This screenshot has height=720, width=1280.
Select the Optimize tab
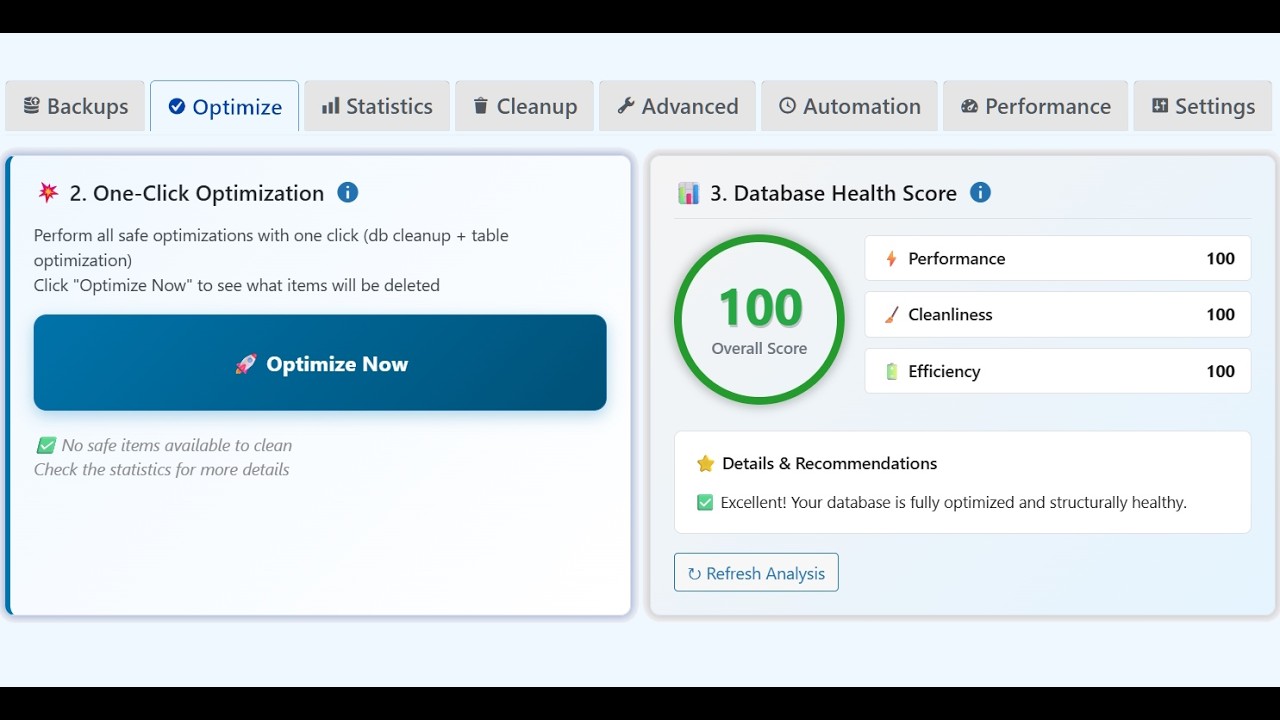coord(225,106)
